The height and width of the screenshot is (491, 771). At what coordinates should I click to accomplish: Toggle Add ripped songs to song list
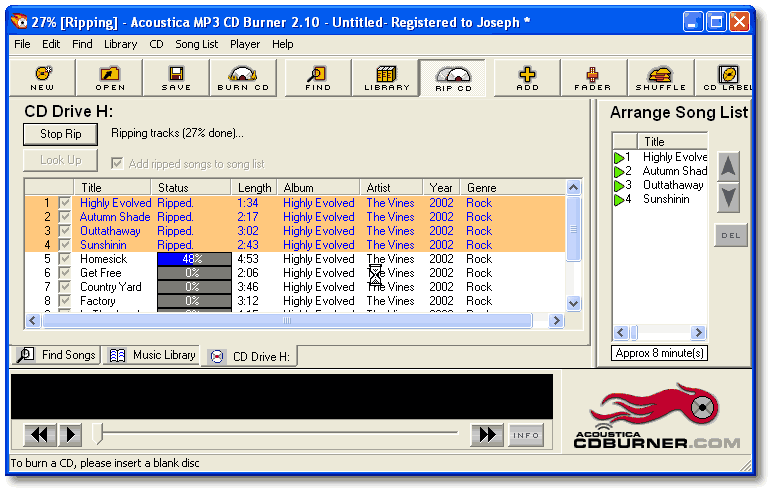click(117, 163)
